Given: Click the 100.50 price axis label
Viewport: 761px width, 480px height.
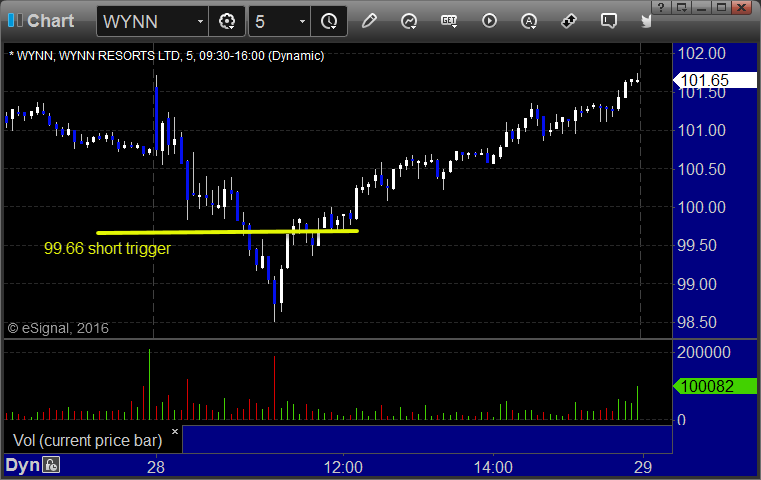Looking at the screenshot, I should point(701,169).
